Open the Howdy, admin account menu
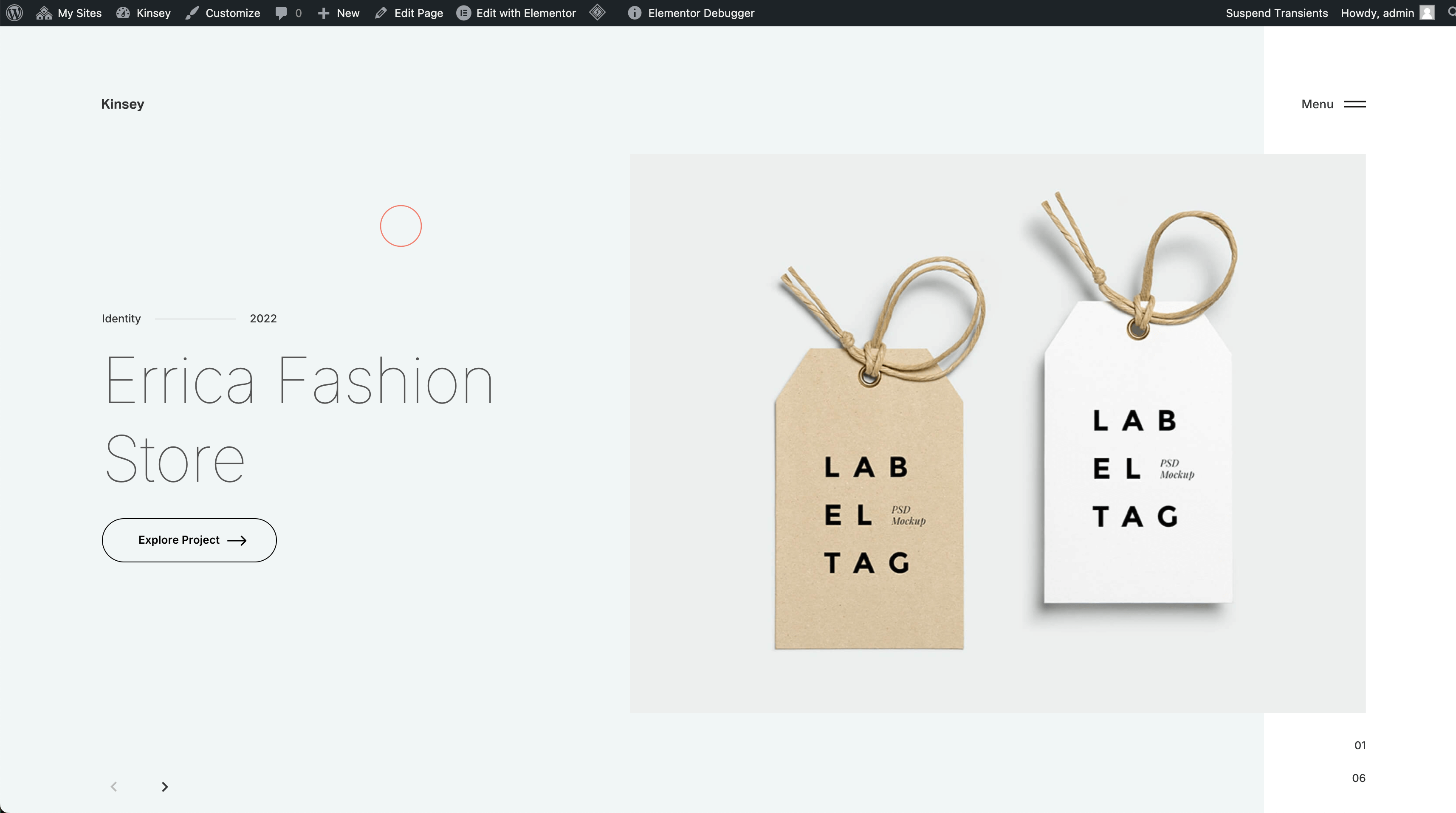Screen dimensions: 1456x813 (1377, 12)
